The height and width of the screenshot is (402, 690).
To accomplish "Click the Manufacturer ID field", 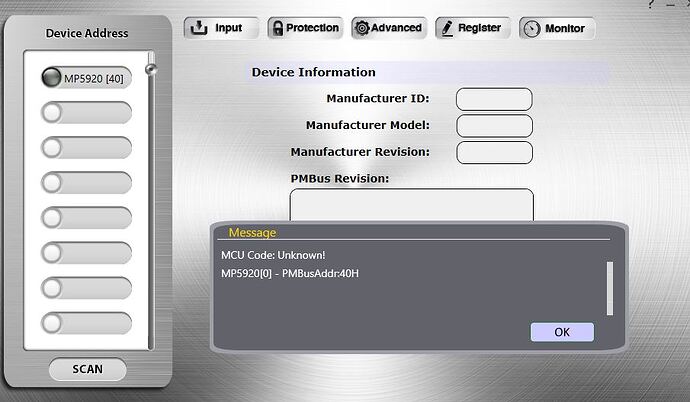I will coord(494,99).
